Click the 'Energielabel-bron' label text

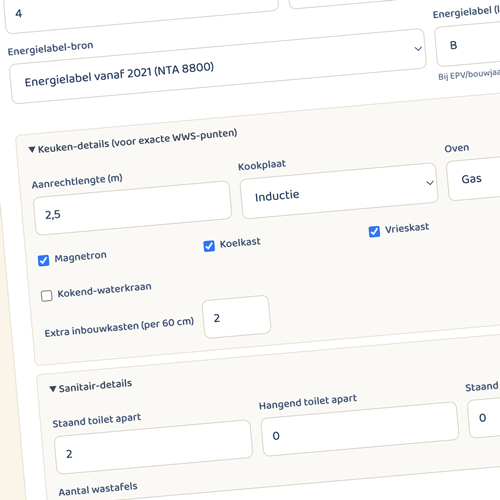tap(50, 48)
